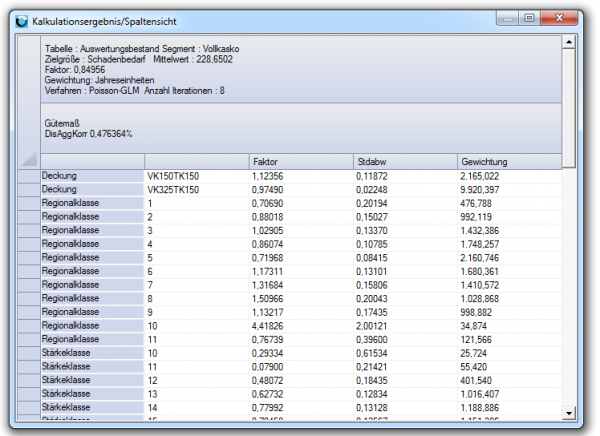
Task: Click Faktor value 0,97490
Action: click(x=267, y=190)
